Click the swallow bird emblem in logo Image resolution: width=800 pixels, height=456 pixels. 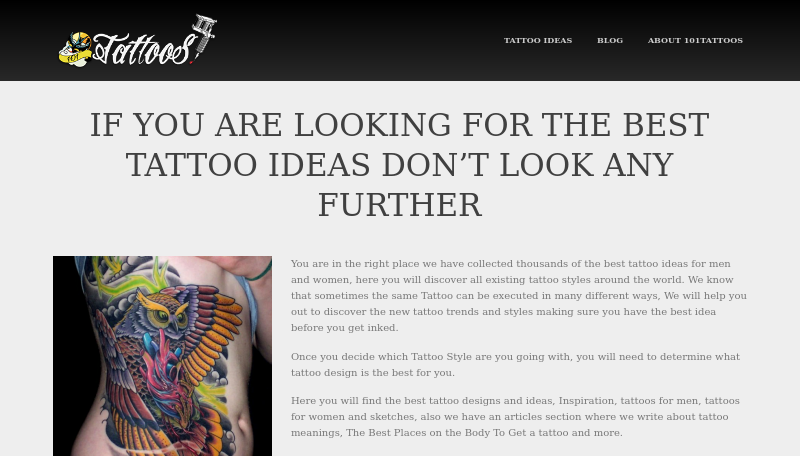click(79, 42)
